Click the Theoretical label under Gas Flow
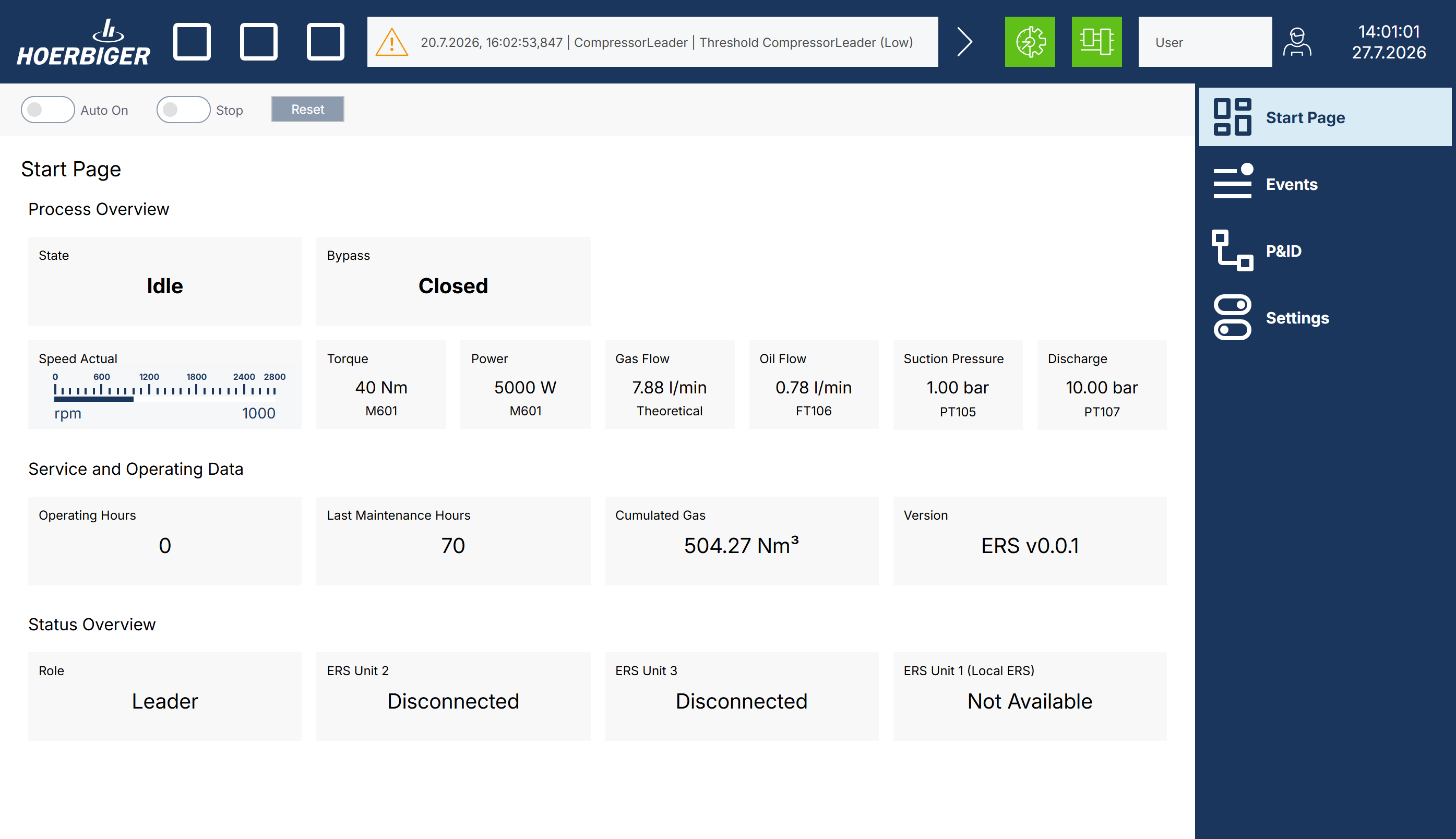 [x=670, y=411]
